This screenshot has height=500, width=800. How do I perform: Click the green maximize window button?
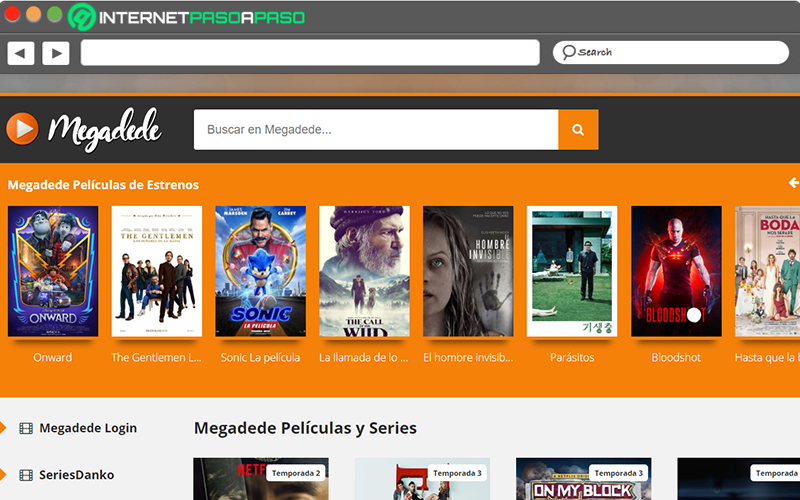coord(55,14)
